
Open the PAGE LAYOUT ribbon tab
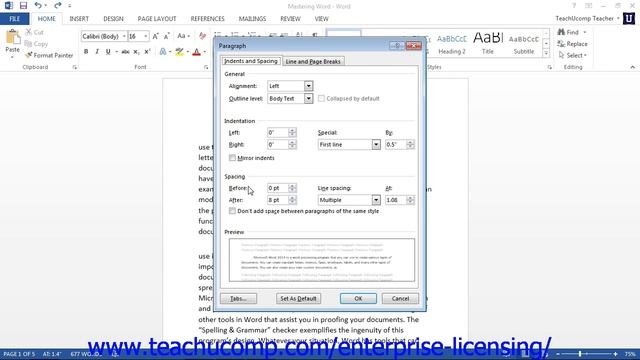point(157,19)
